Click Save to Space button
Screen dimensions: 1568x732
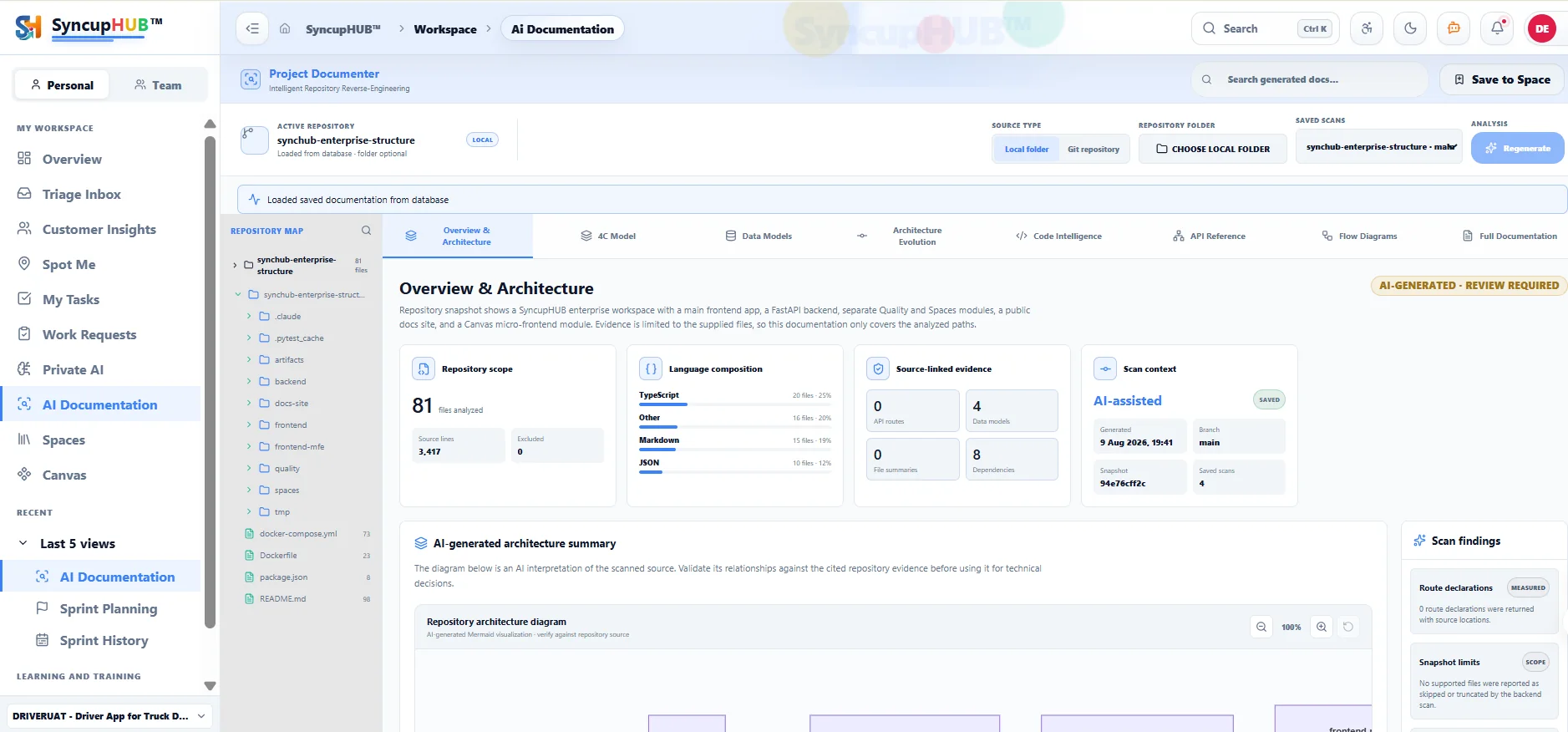[x=1502, y=79]
